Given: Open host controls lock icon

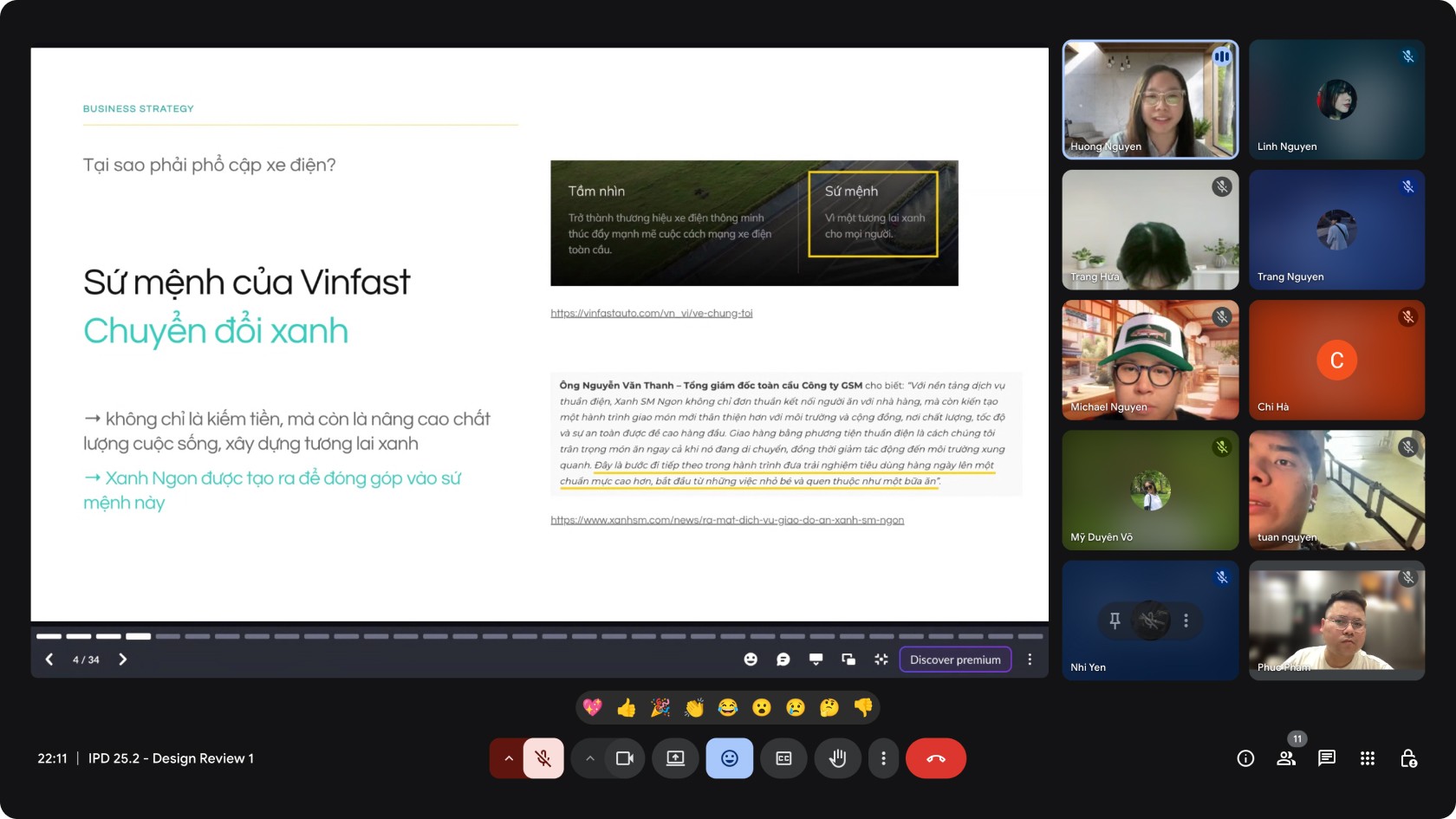Looking at the screenshot, I should pos(1408,758).
